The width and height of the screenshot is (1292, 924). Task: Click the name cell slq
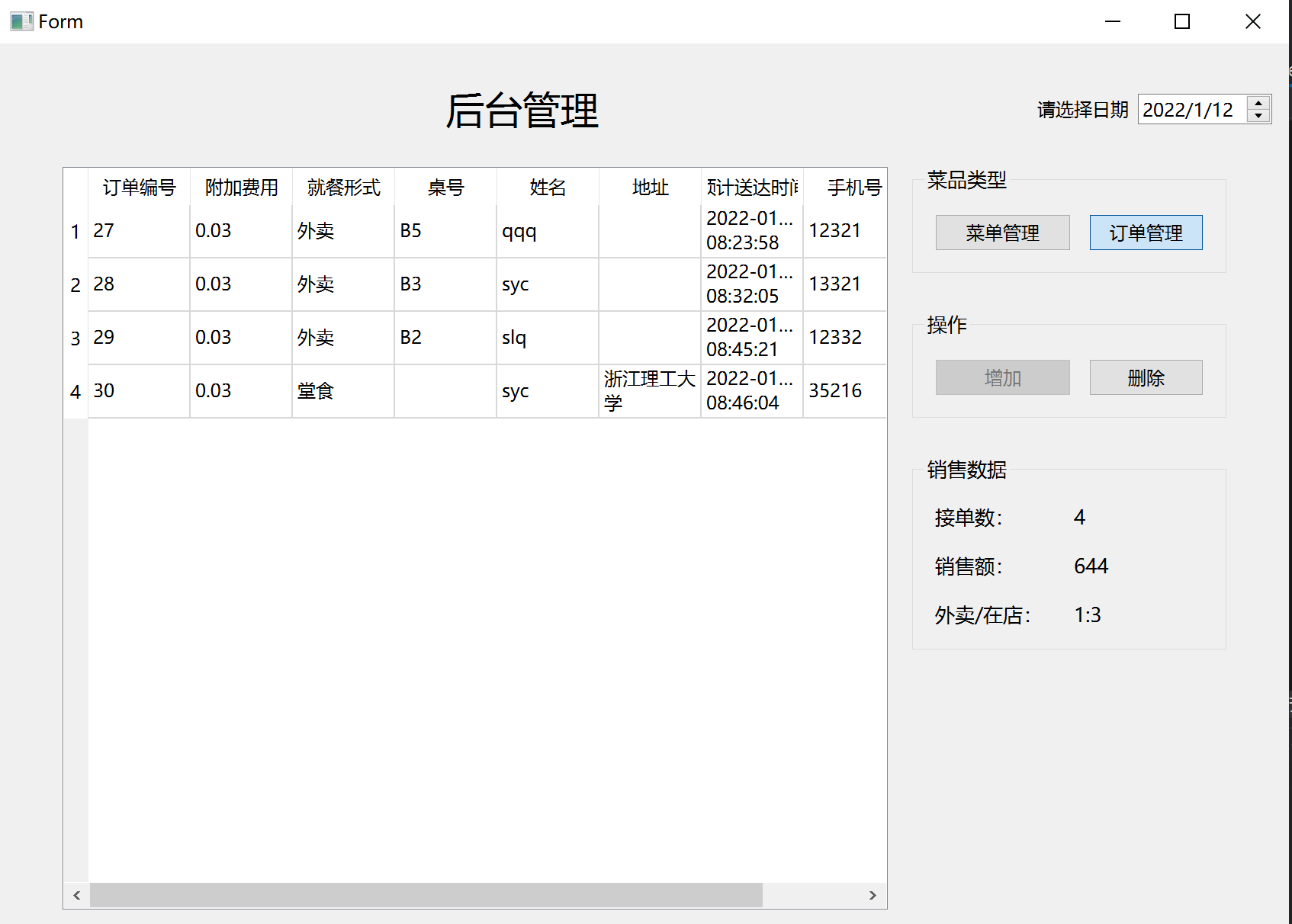point(548,338)
